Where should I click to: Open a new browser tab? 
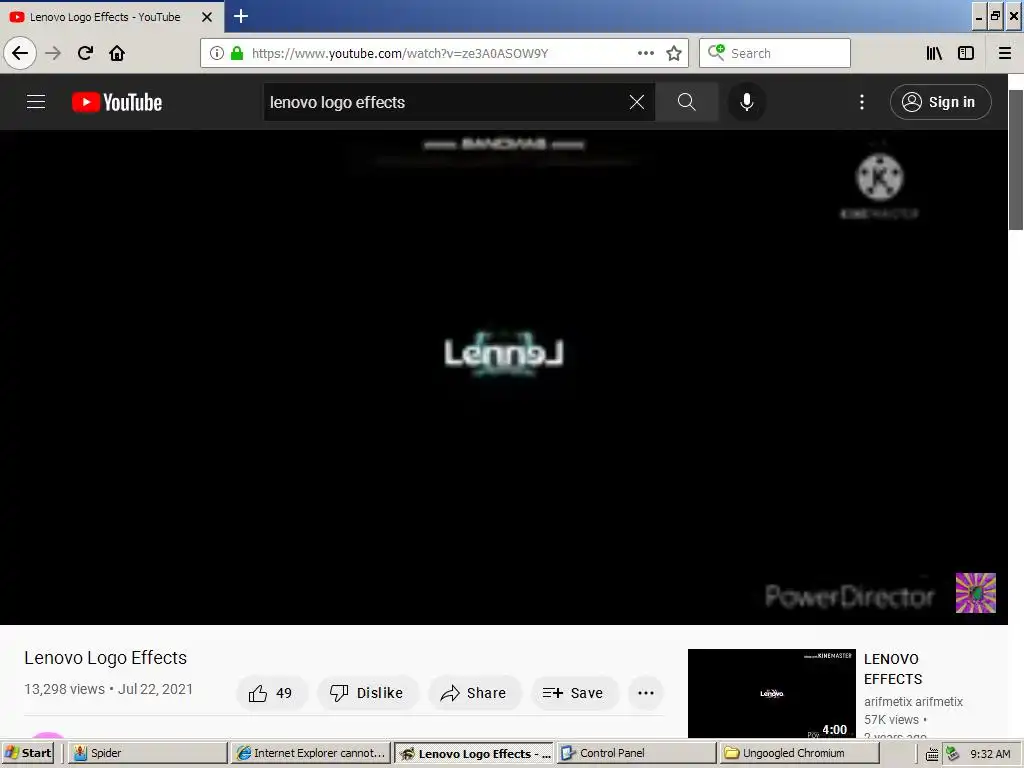pyautogui.click(x=241, y=16)
